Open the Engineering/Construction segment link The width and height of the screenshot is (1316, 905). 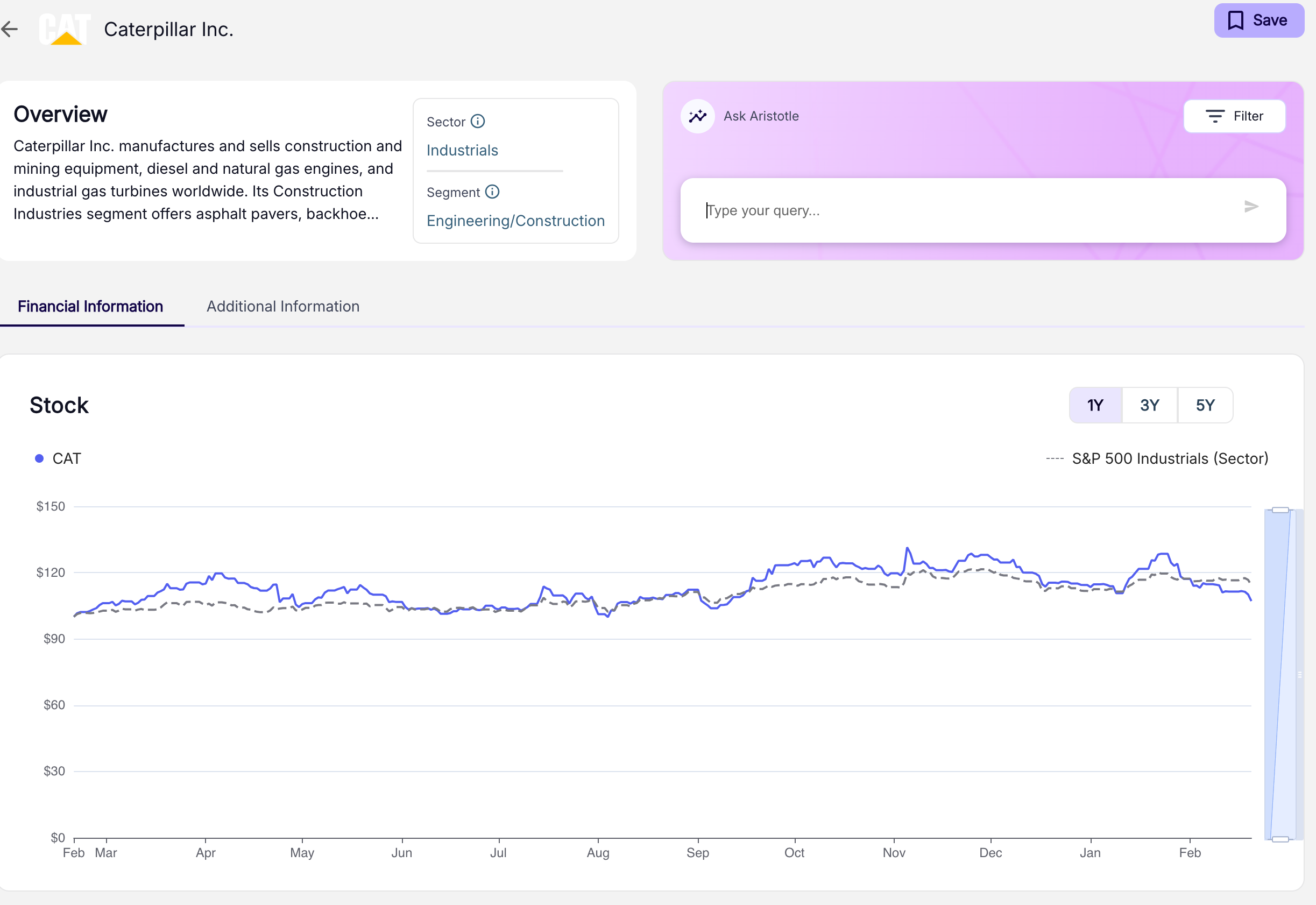(515, 221)
